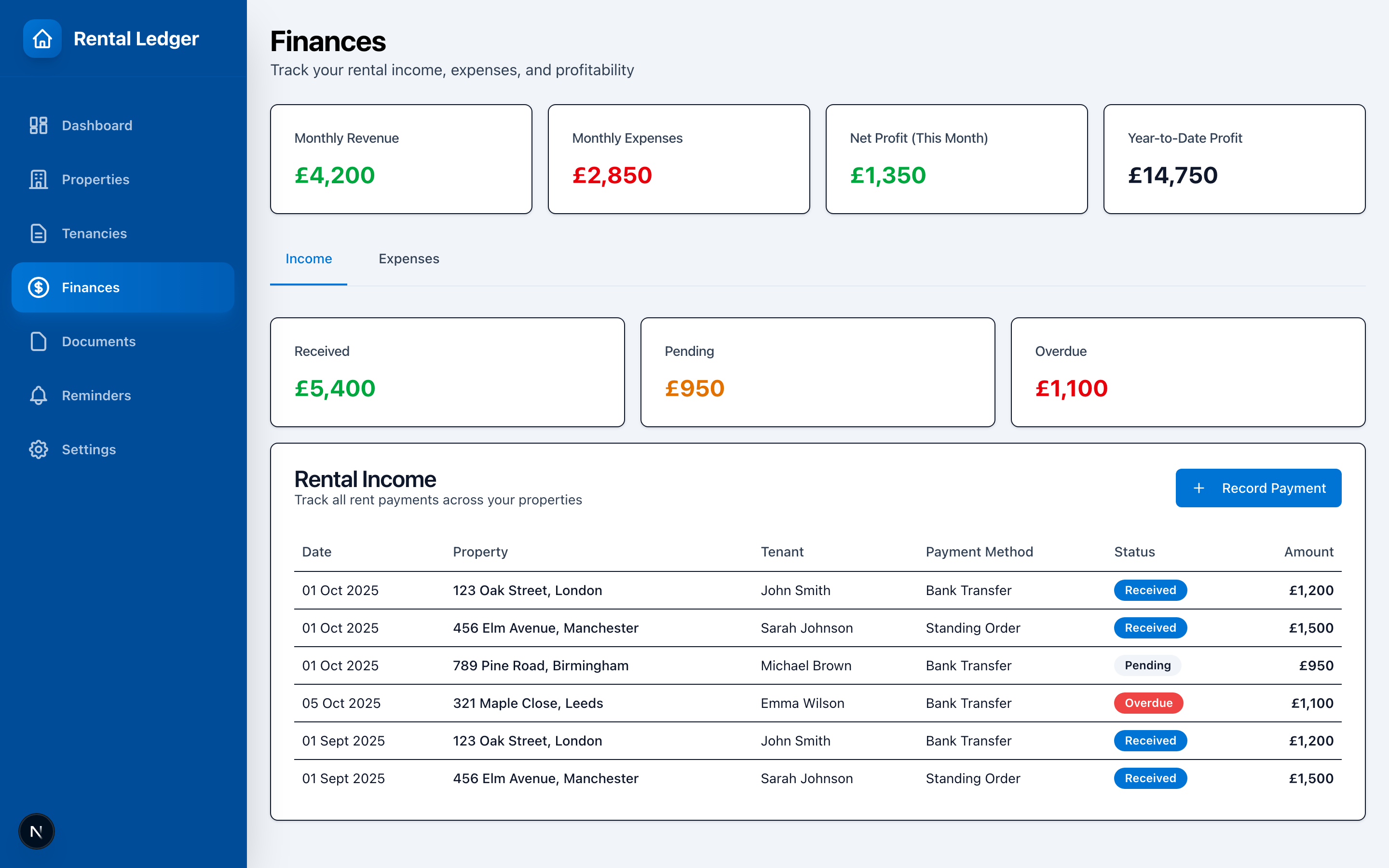Click the Pending £950 card
Viewport: 1389px width, 868px height.
pyautogui.click(x=817, y=372)
